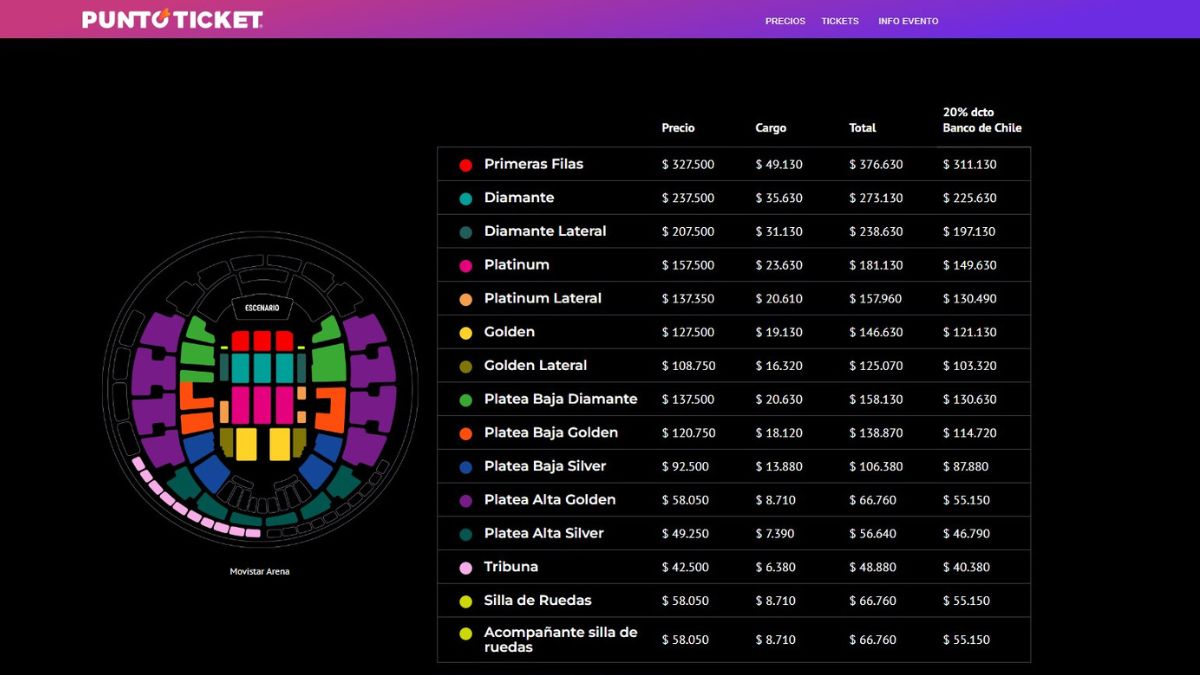The width and height of the screenshot is (1200, 675).
Task: Open the Info Evento link
Action: [x=908, y=21]
